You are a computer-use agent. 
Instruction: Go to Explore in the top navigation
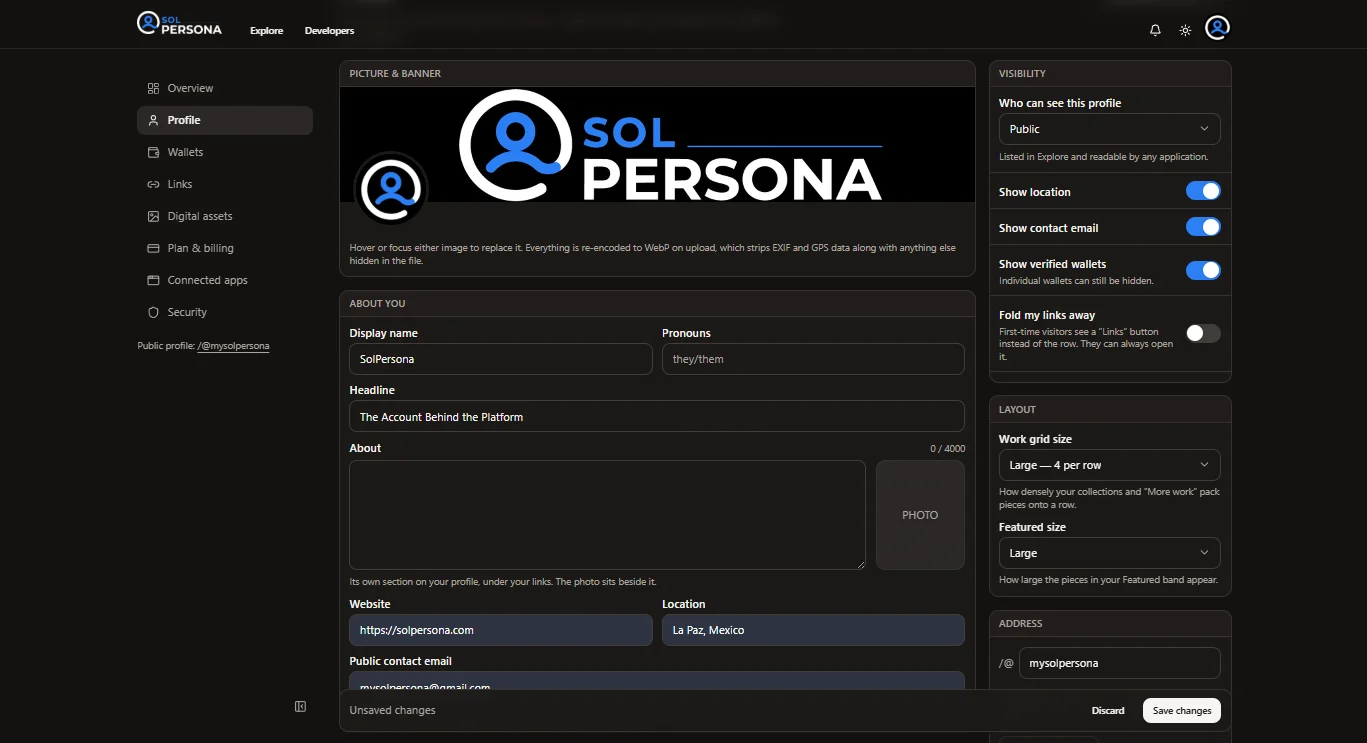point(267,31)
